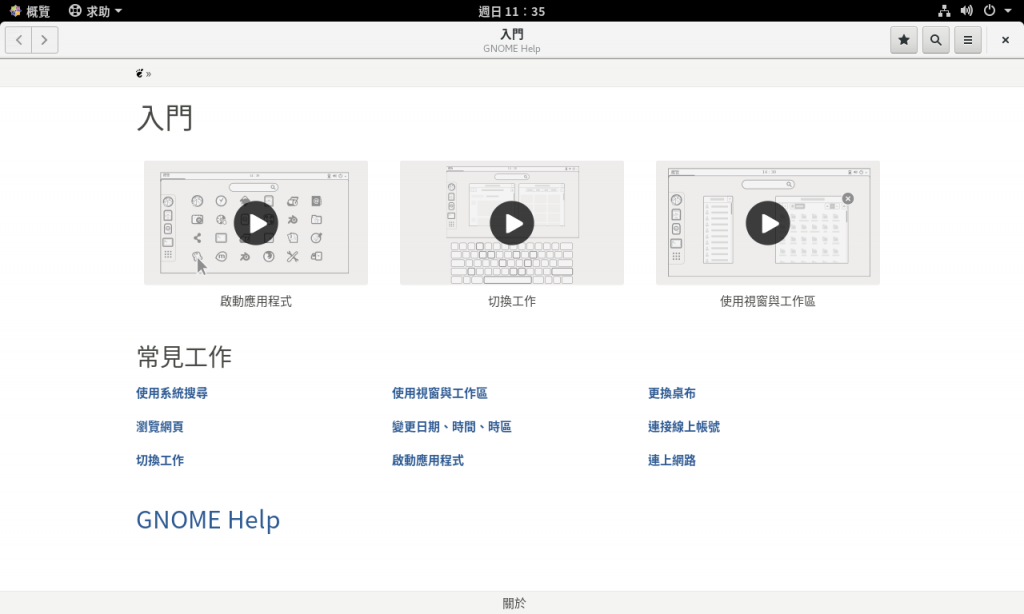Click the network status icon
The height and width of the screenshot is (614, 1024).
pos(944,11)
